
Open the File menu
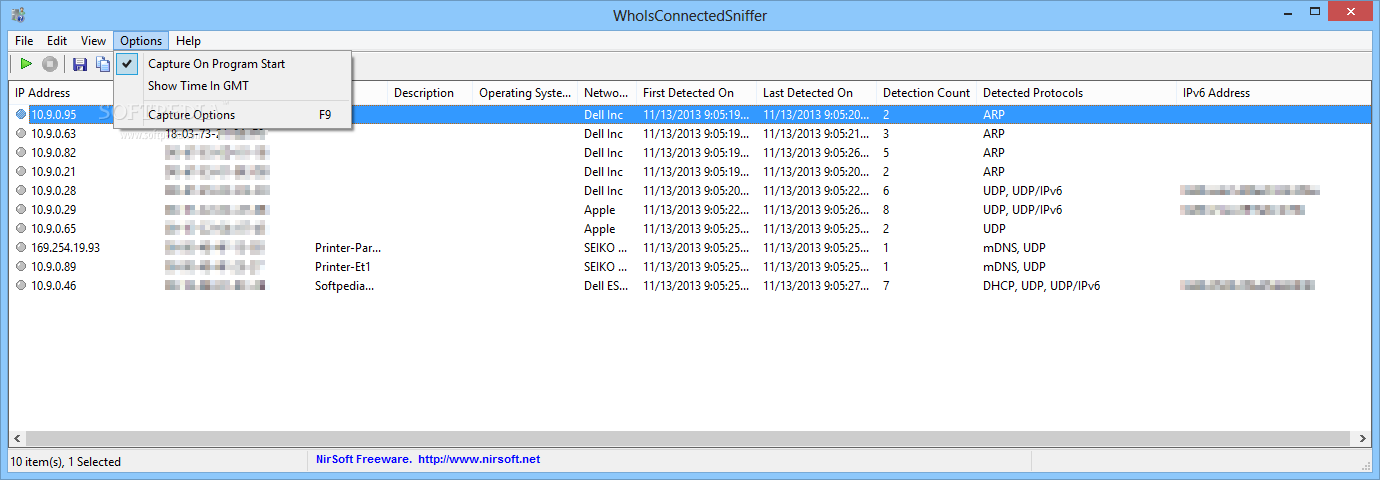coord(24,41)
